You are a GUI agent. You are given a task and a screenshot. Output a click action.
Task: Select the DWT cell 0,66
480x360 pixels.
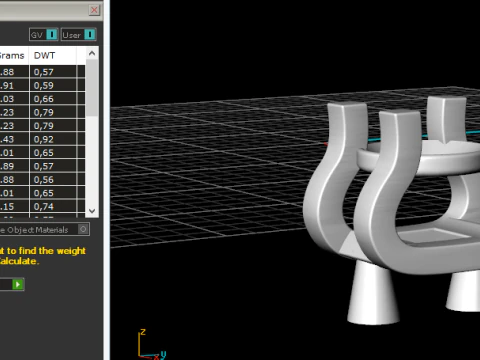coord(53,99)
